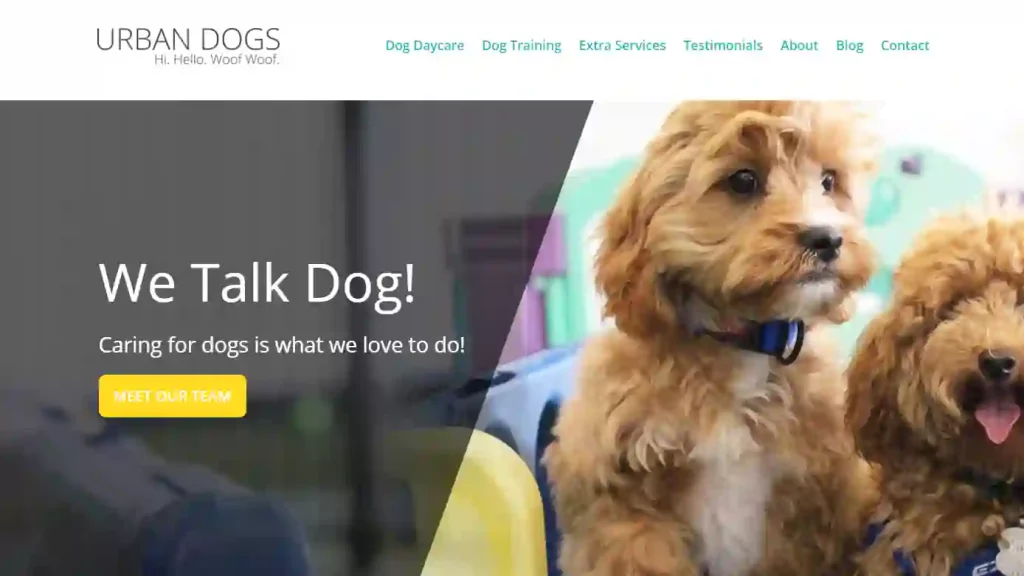Go to Extra Services
The width and height of the screenshot is (1024, 576).
coord(622,45)
